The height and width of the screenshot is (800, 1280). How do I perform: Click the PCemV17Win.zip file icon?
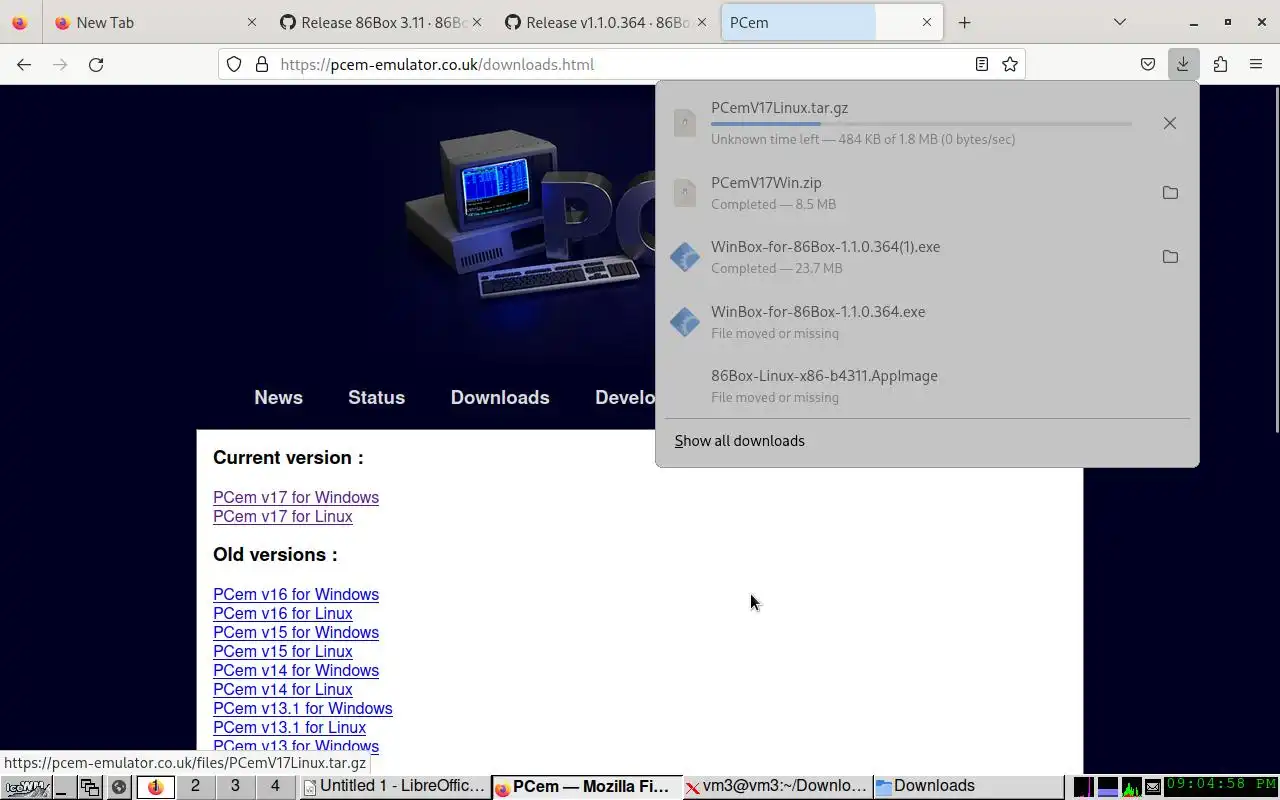(685, 193)
